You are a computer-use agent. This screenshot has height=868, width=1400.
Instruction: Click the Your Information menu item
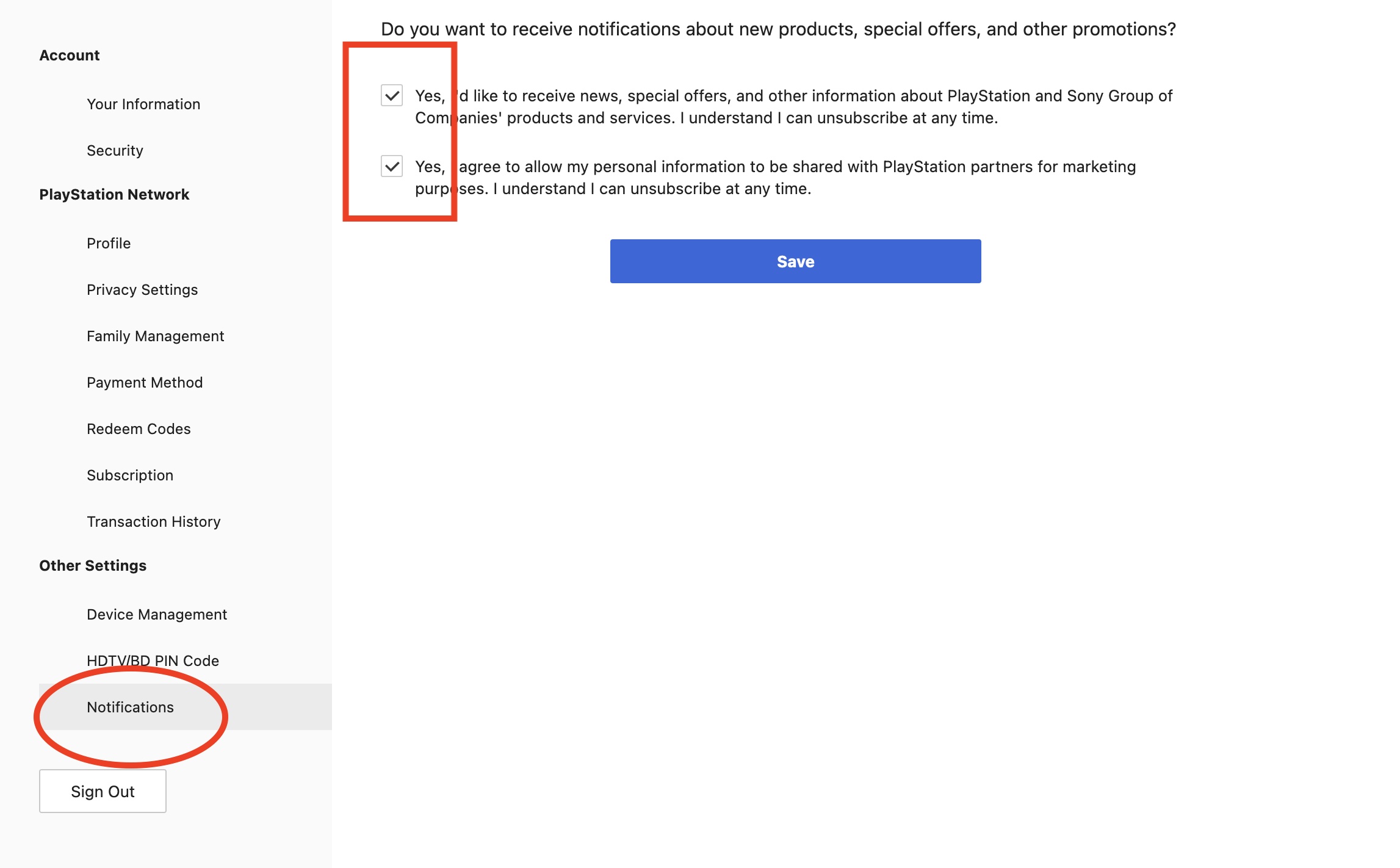point(143,104)
